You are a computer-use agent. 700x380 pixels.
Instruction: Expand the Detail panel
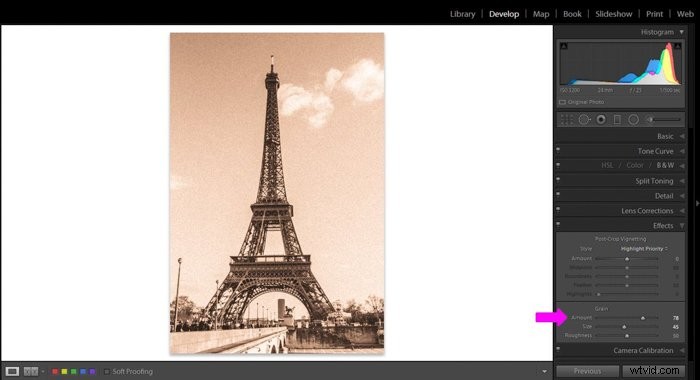(x=682, y=196)
